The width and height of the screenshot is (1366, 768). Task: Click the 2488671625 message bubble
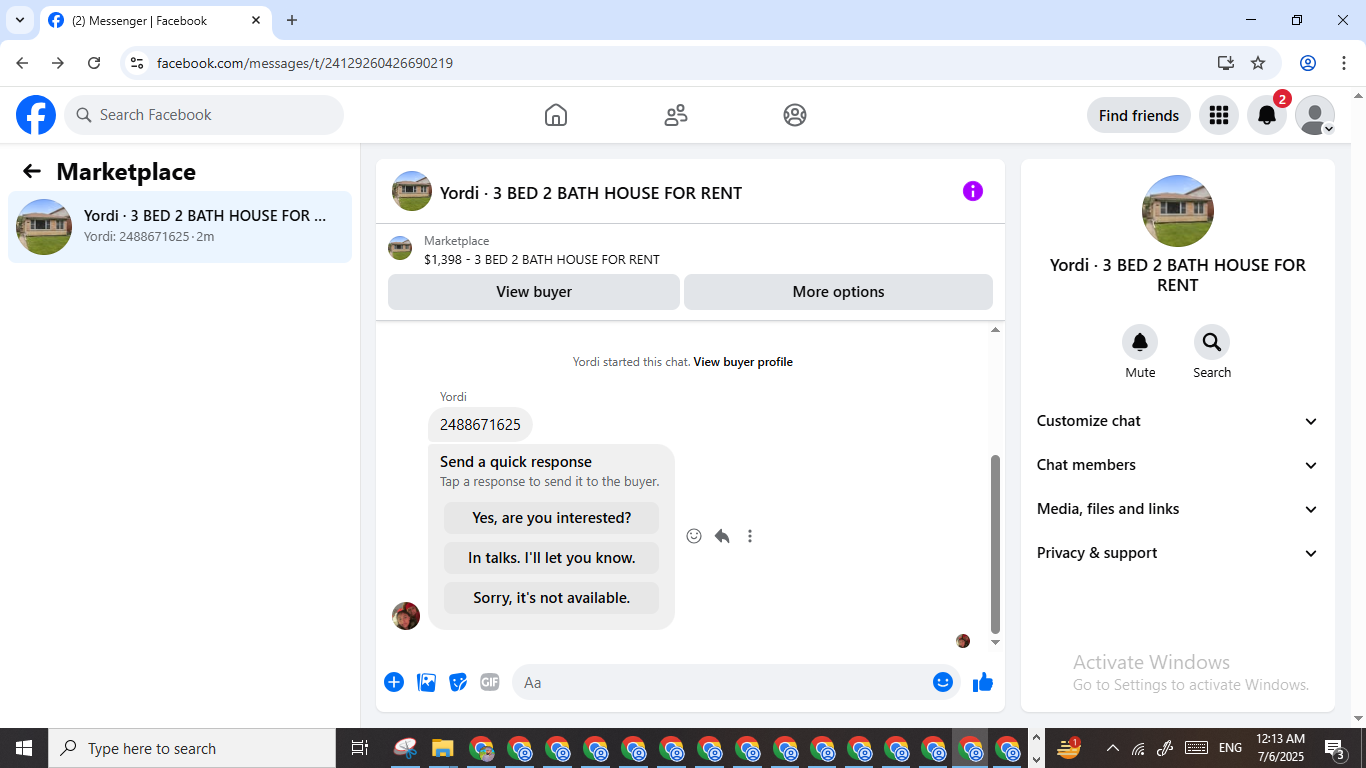480,425
